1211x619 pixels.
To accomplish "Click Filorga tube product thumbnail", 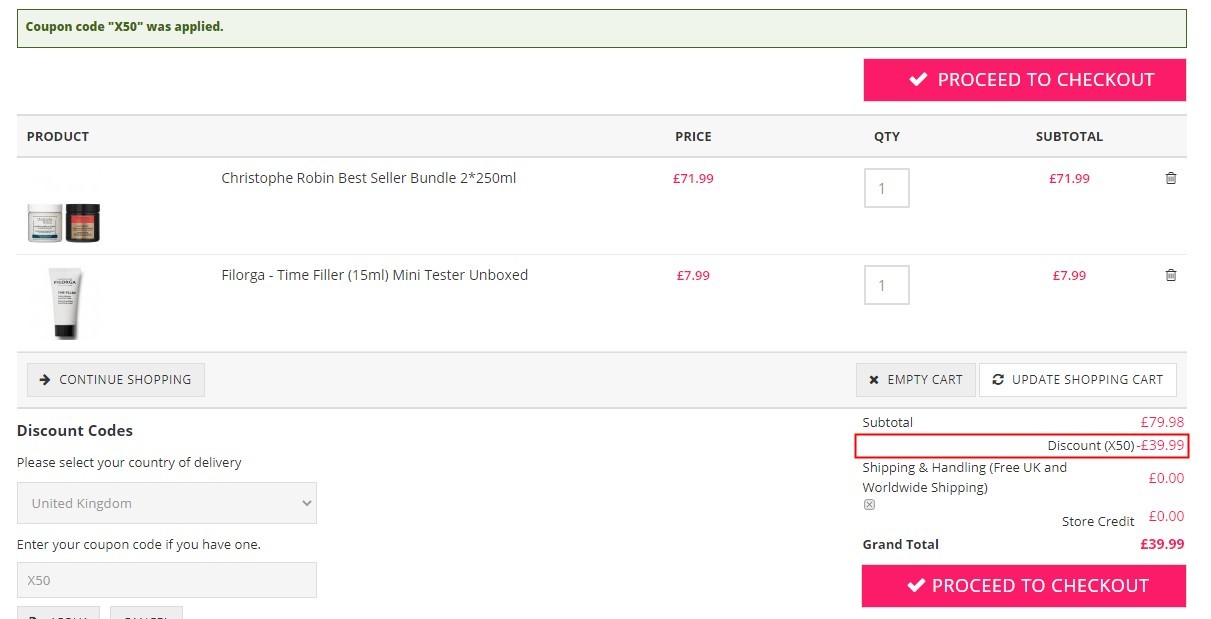I will (x=64, y=303).
